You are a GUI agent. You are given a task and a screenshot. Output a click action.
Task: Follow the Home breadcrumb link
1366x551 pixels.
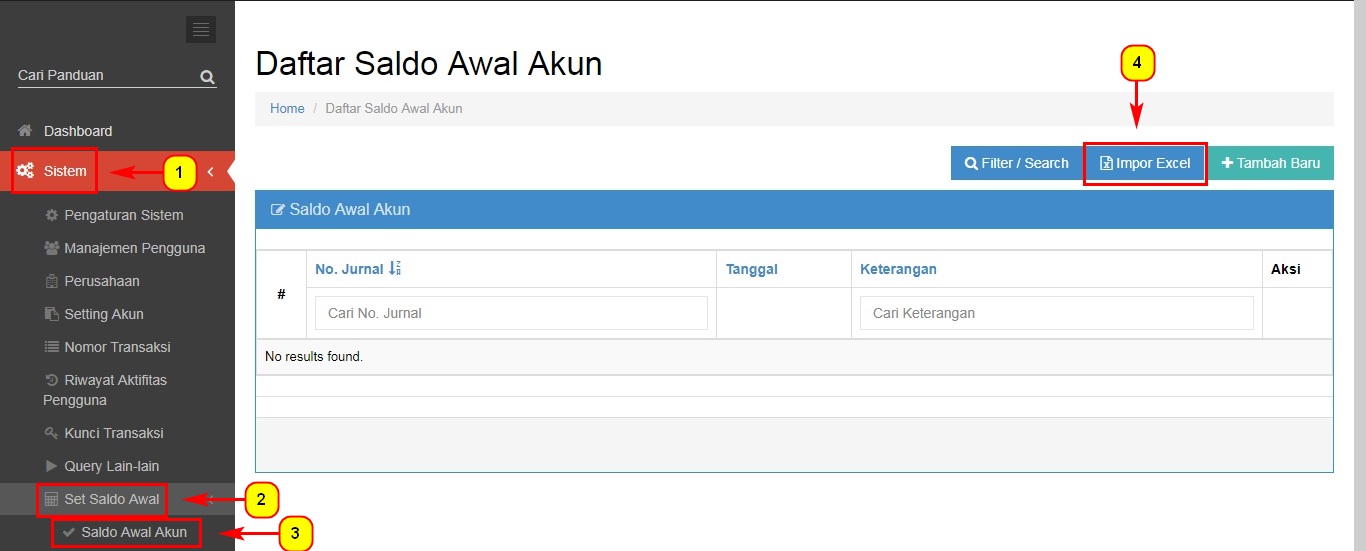pos(287,108)
